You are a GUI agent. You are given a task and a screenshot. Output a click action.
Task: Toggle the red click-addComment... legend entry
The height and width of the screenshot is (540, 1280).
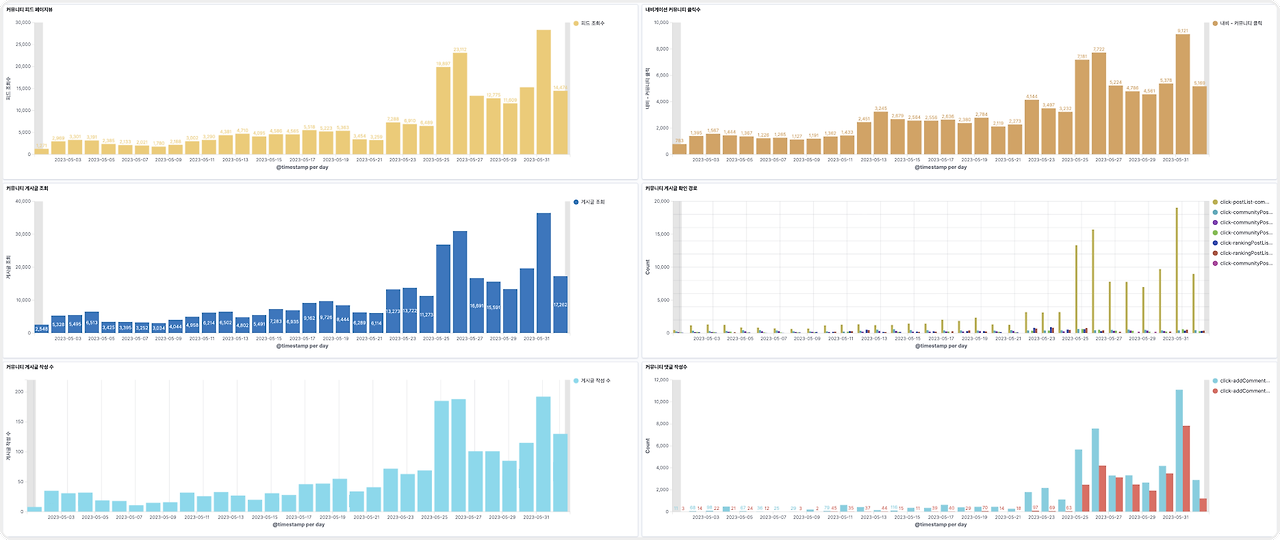coord(1243,391)
